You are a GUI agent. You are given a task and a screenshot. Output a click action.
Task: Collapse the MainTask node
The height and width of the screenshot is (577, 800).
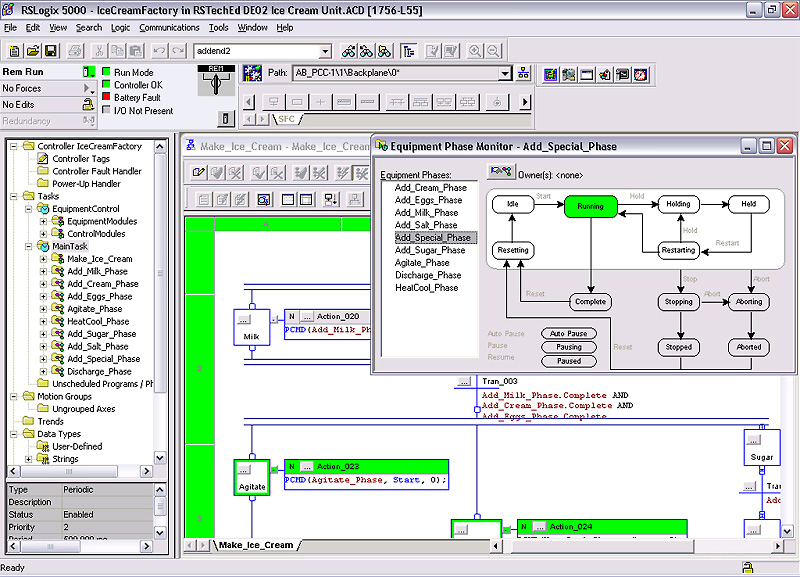pyautogui.click(x=29, y=246)
